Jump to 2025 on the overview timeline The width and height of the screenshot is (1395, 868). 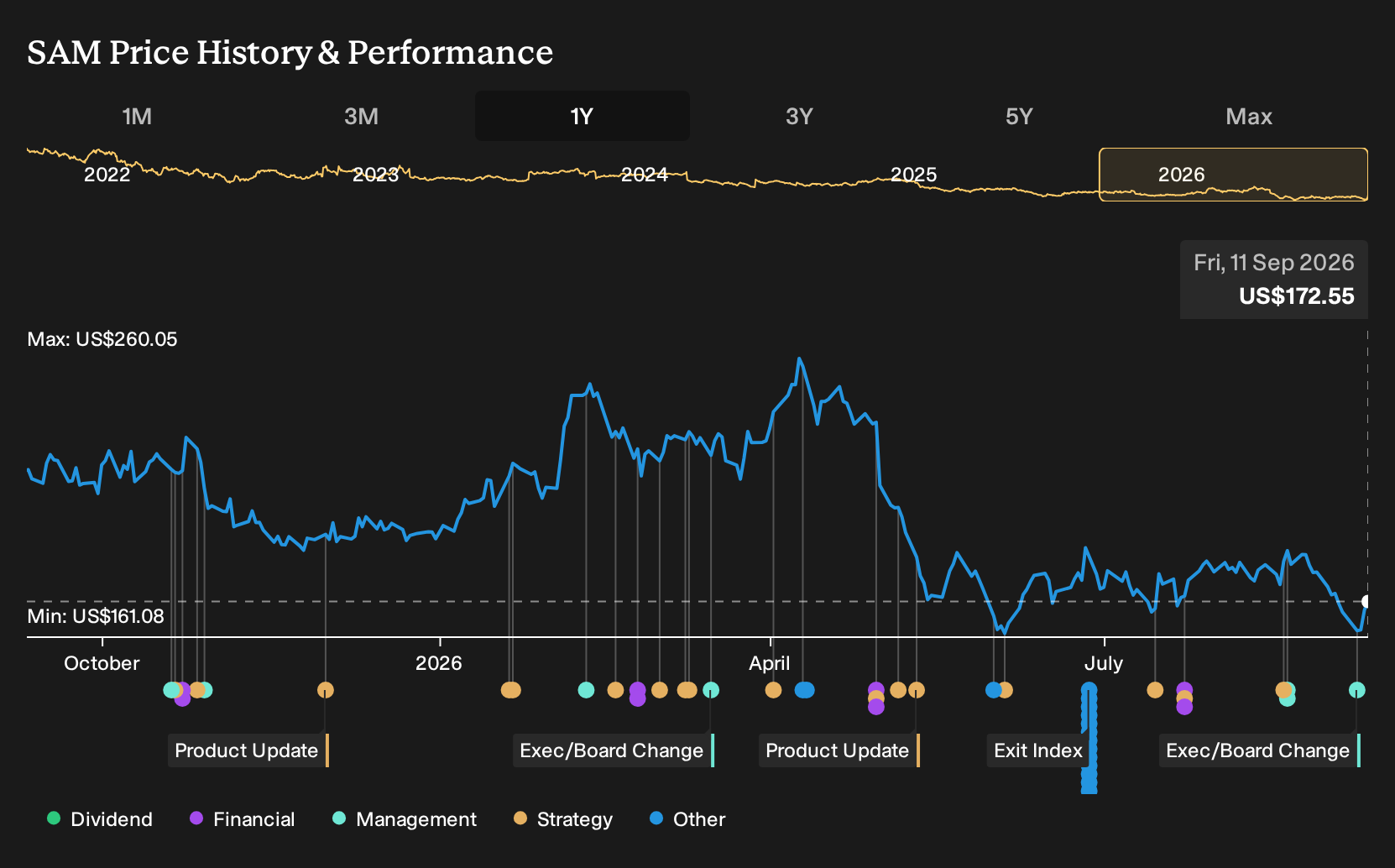(x=913, y=175)
